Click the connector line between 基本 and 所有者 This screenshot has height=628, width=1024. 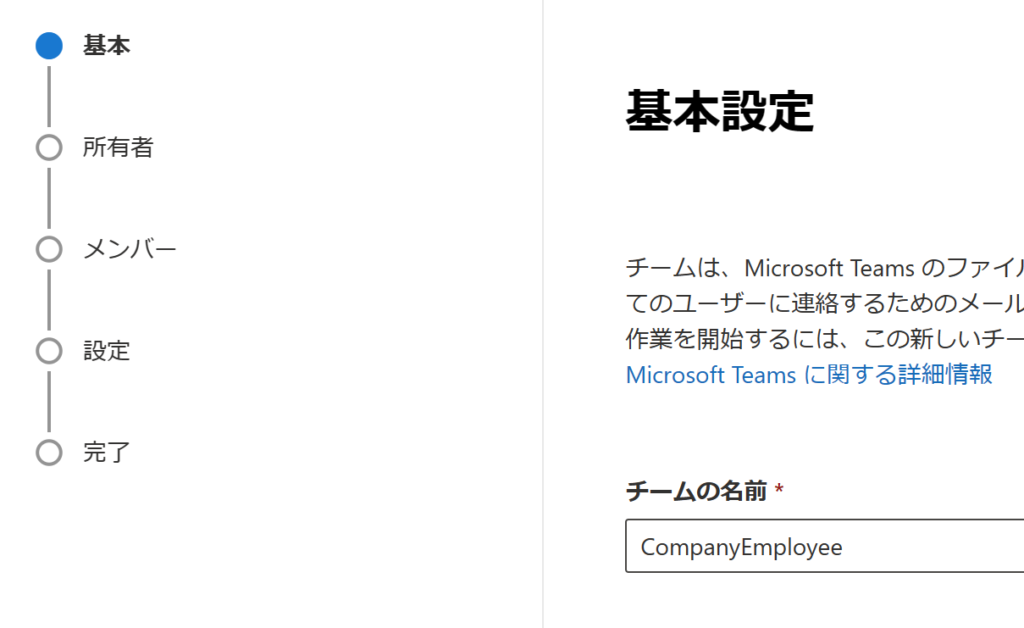click(x=49, y=97)
